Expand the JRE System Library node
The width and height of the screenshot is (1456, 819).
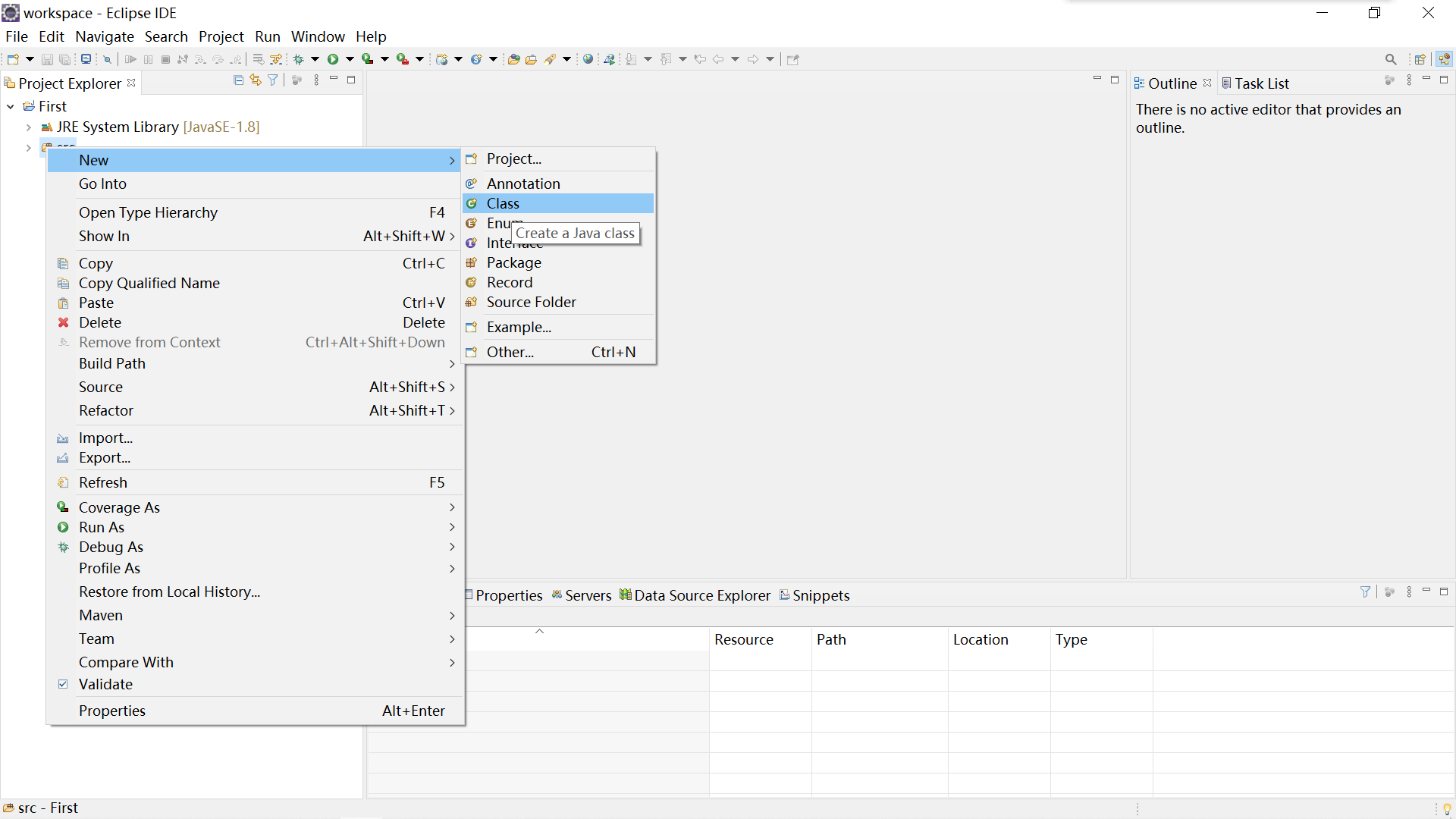pos(29,127)
